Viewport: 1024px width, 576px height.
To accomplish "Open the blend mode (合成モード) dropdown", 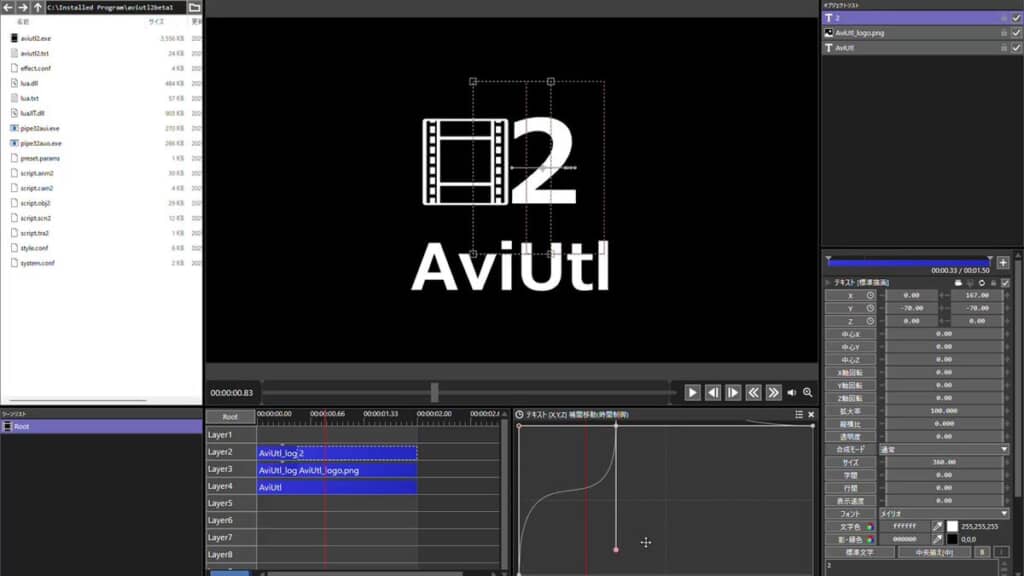I will [944, 449].
